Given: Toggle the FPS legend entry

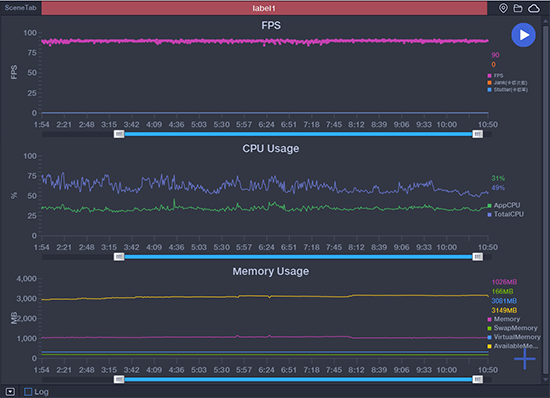Looking at the screenshot, I should 495,75.
